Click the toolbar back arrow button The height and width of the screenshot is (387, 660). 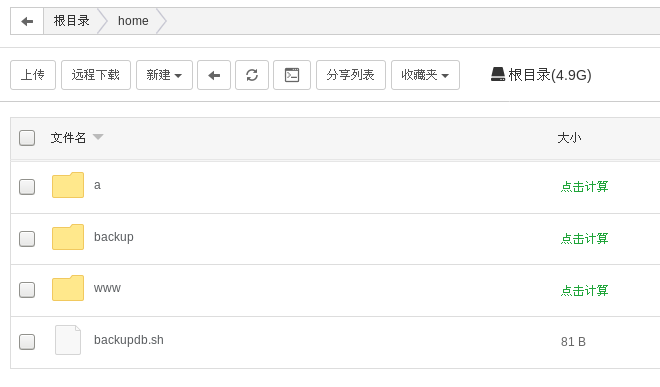(x=214, y=75)
